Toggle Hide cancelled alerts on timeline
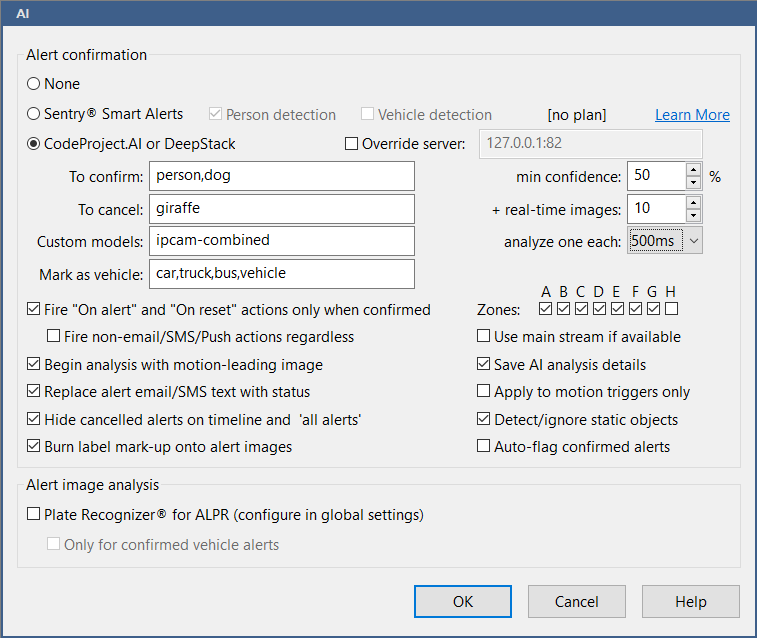The image size is (757, 638). [33, 419]
